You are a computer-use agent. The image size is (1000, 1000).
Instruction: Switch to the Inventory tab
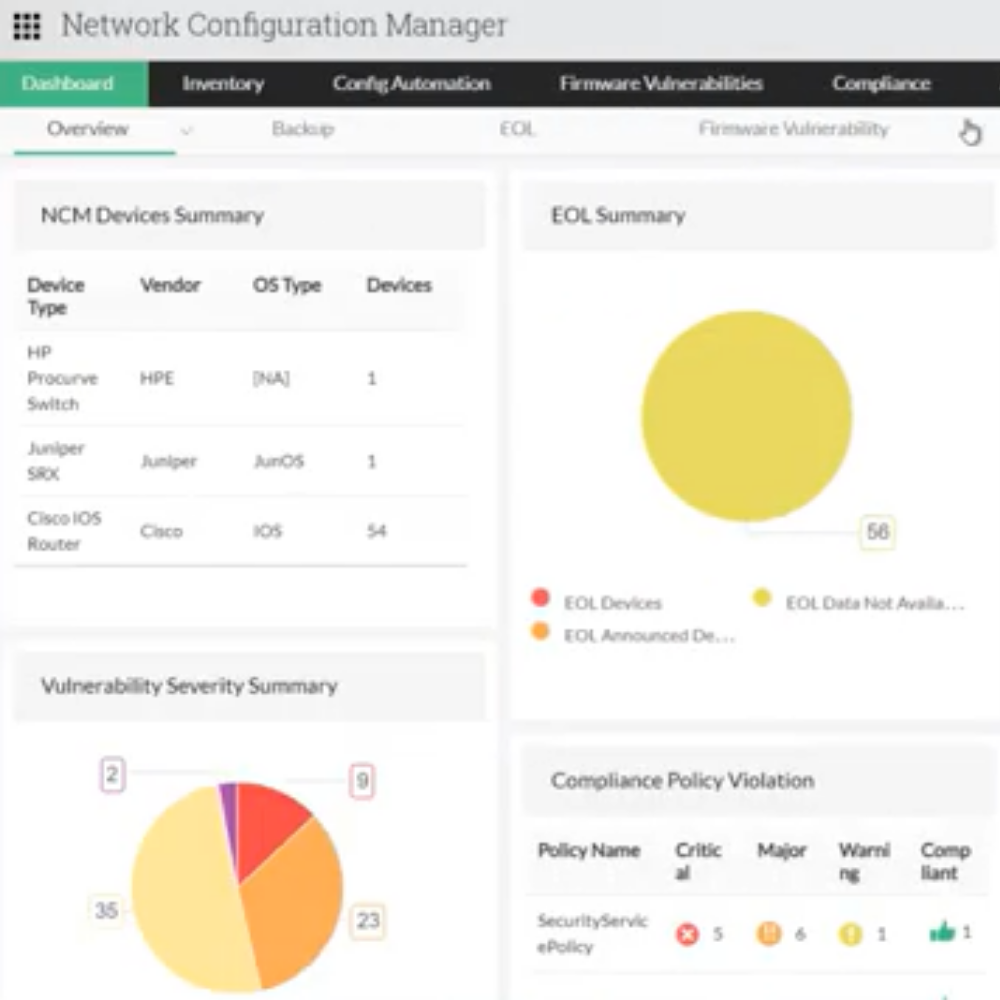point(222,84)
